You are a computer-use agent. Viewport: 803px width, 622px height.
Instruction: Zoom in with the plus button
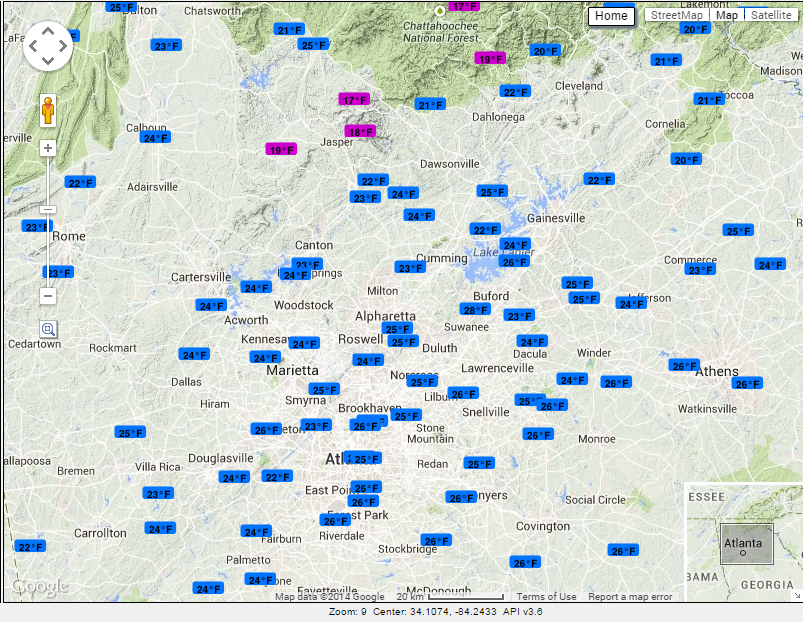click(x=48, y=148)
